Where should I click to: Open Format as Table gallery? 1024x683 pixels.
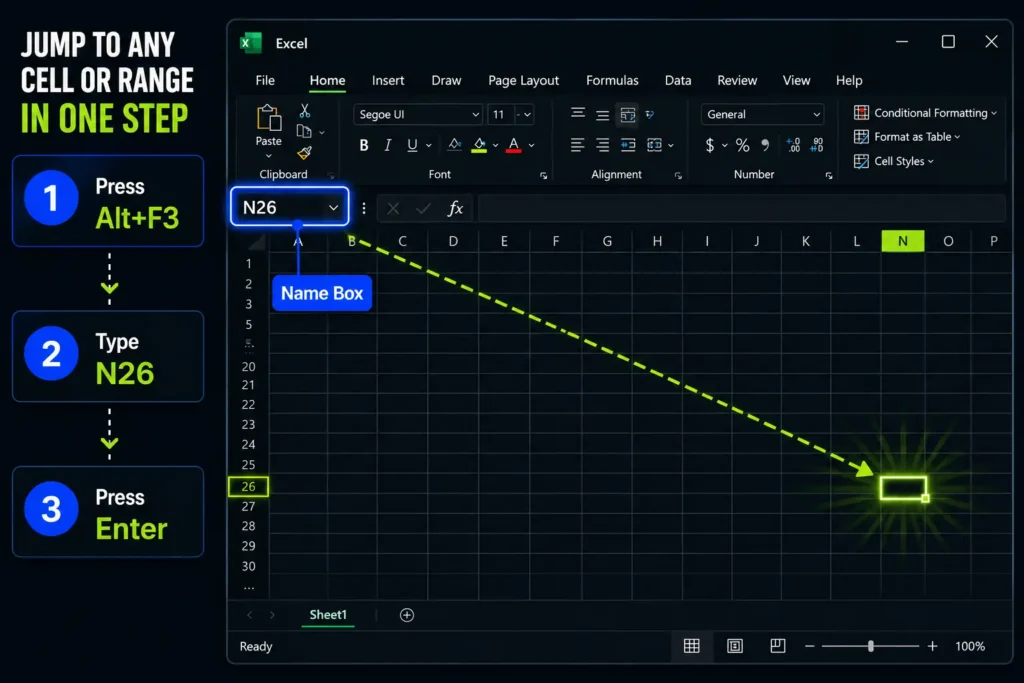coord(907,136)
